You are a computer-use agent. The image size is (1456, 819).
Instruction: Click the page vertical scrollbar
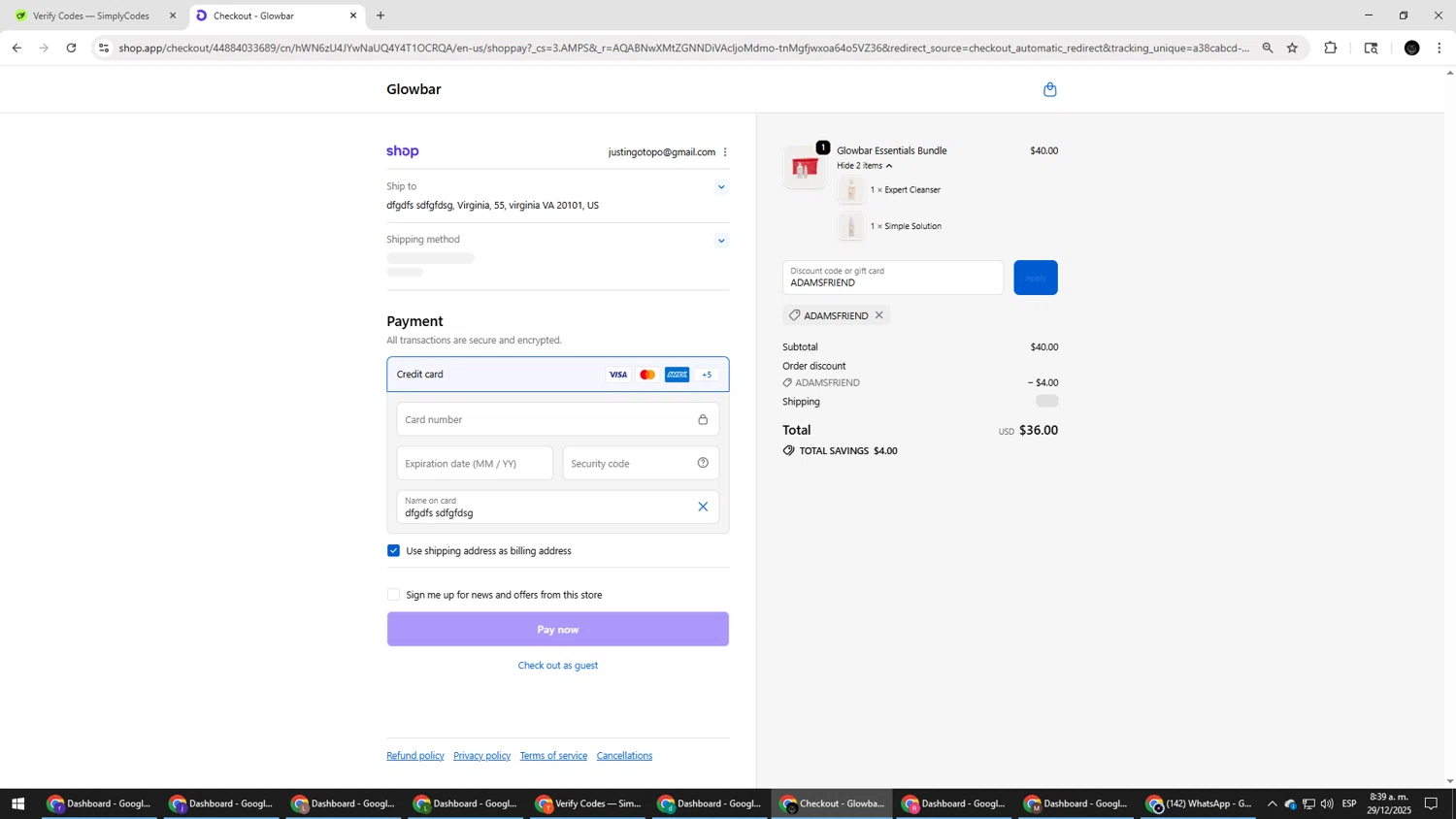1450,427
